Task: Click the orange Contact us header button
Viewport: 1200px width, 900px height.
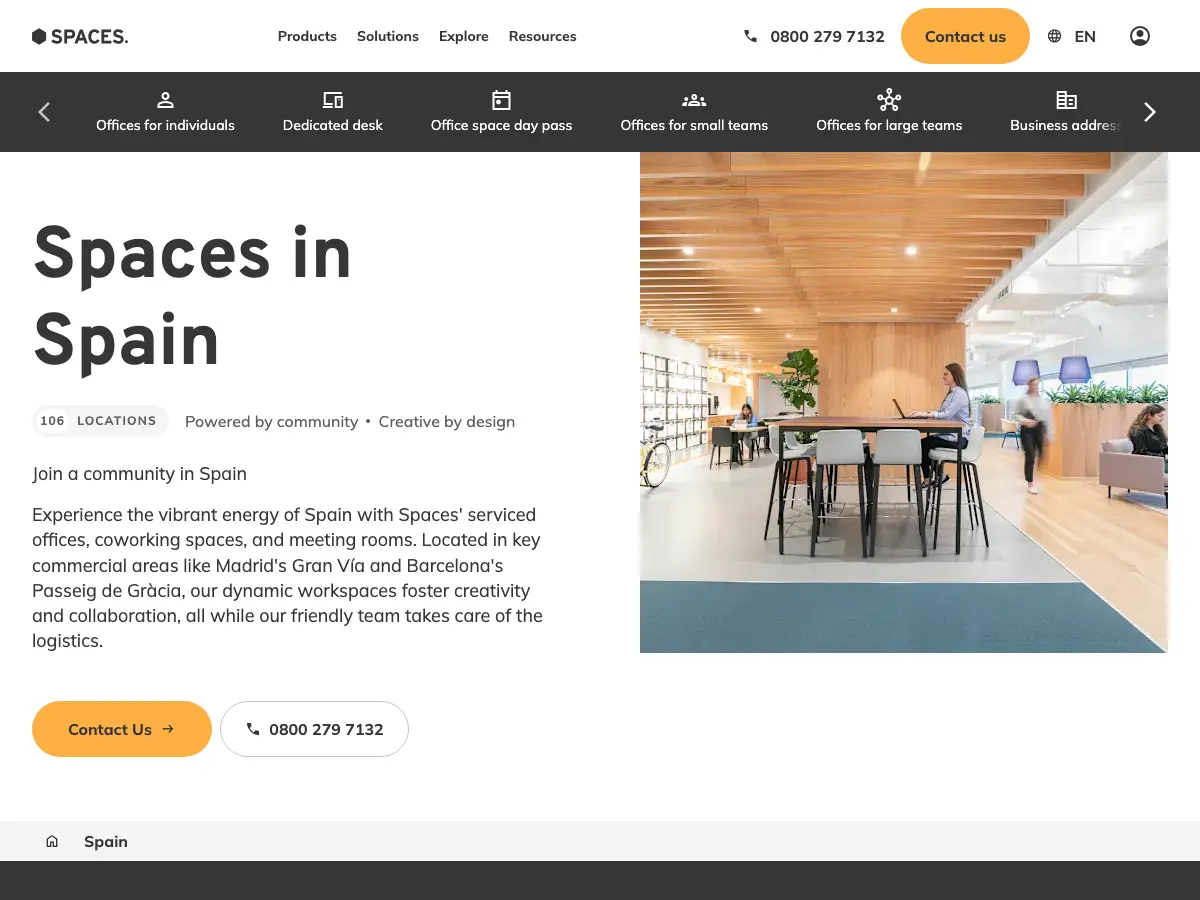Action: [x=965, y=36]
